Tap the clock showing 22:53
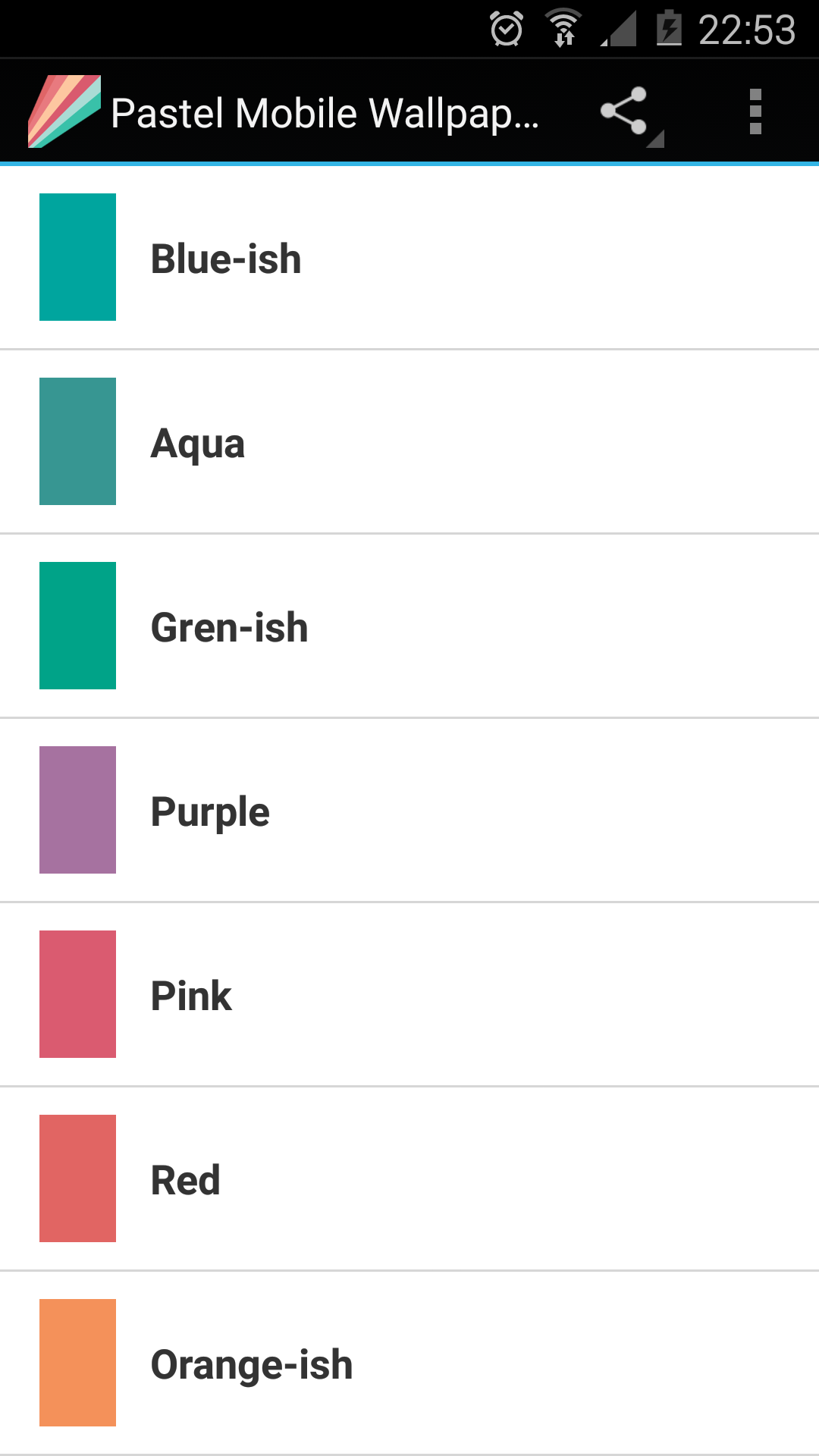The height and width of the screenshot is (1456, 819). [746, 28]
